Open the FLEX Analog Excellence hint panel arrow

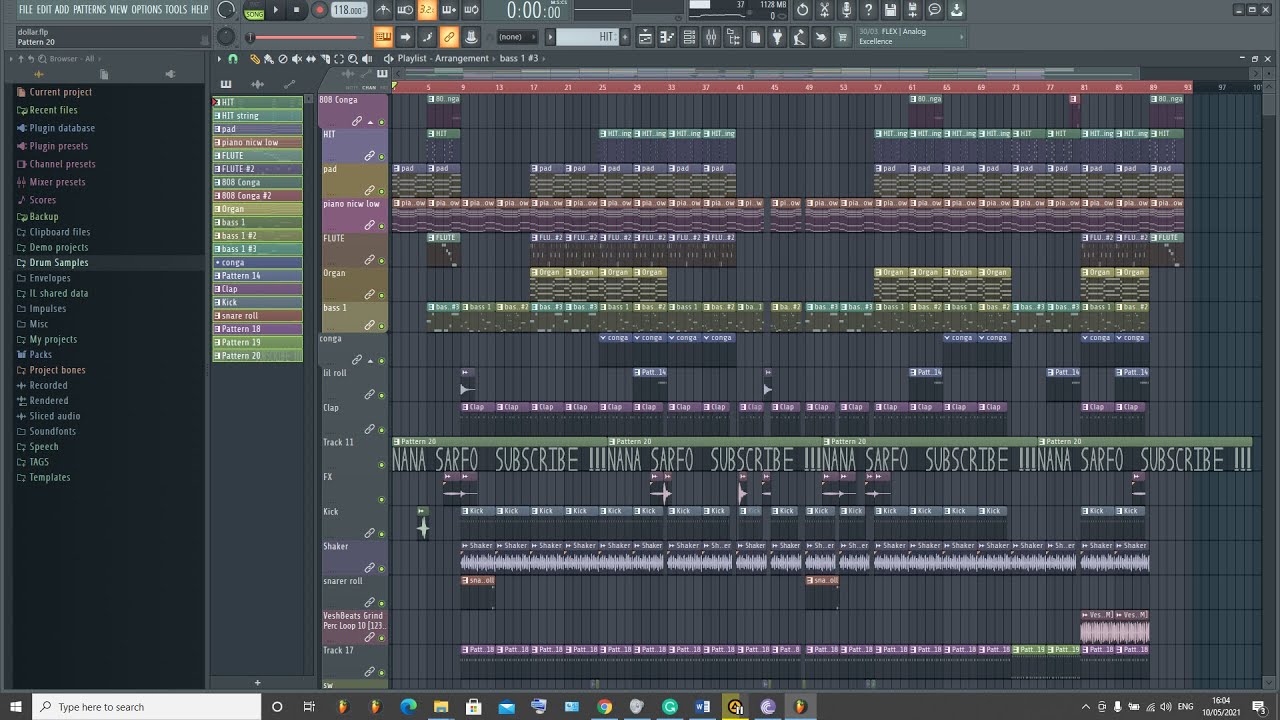pos(963,37)
